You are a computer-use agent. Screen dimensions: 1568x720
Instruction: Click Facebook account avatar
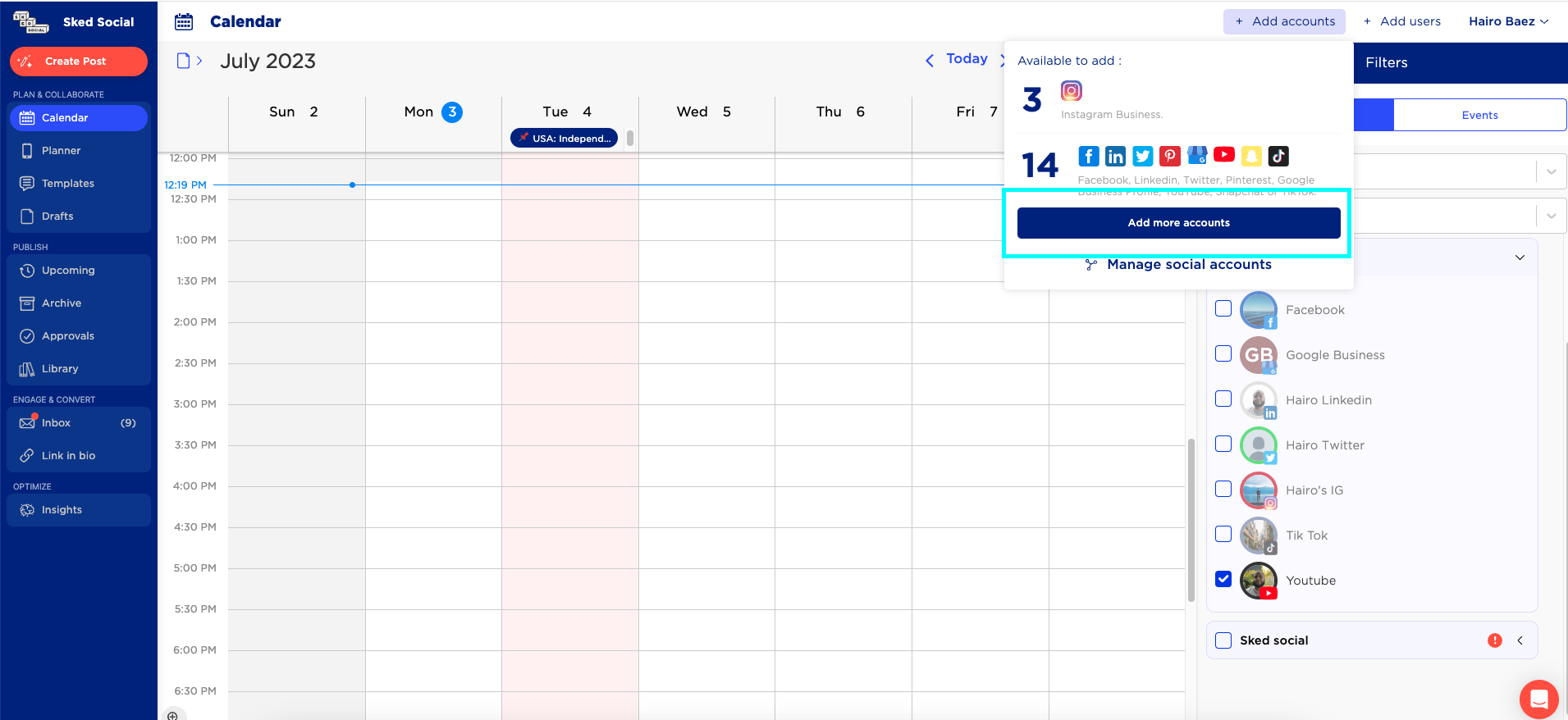(x=1259, y=310)
